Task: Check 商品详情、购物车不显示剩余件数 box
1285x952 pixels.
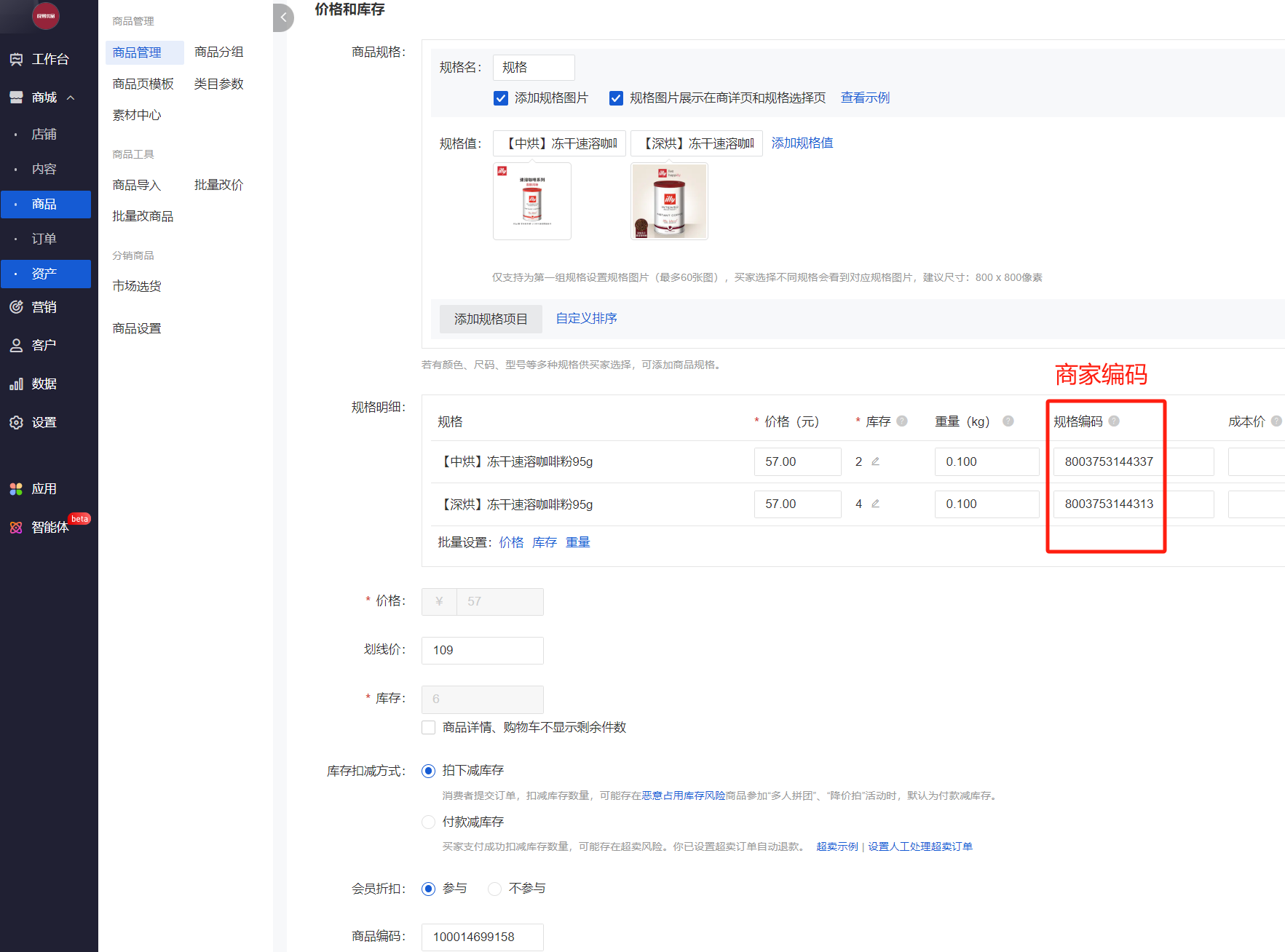Action: click(x=429, y=728)
